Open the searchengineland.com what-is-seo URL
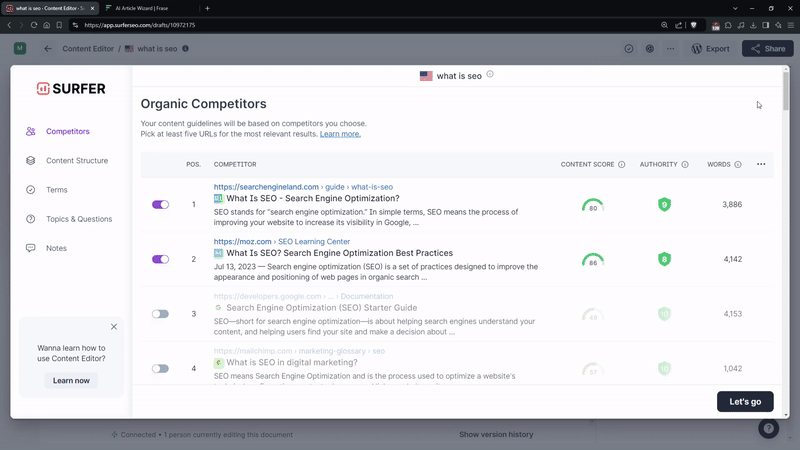The image size is (800, 450). (303, 187)
